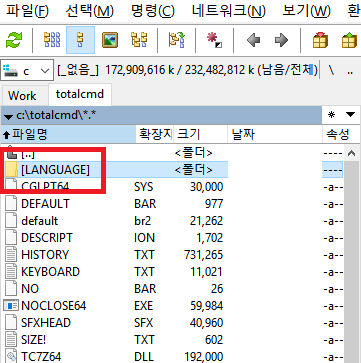Screen dimensions: 361x363
Task: Select the CGLPT64 file
Action: click(173, 187)
